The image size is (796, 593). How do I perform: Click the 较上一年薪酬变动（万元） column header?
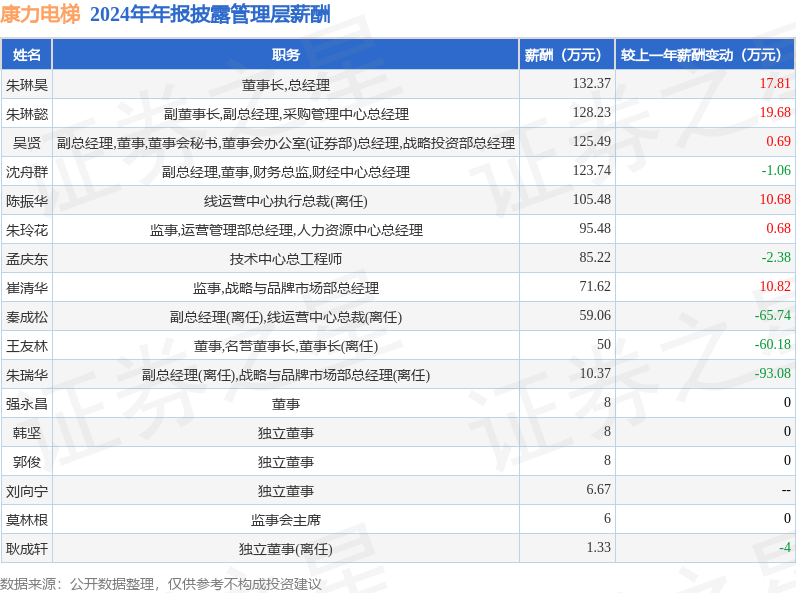(705, 54)
